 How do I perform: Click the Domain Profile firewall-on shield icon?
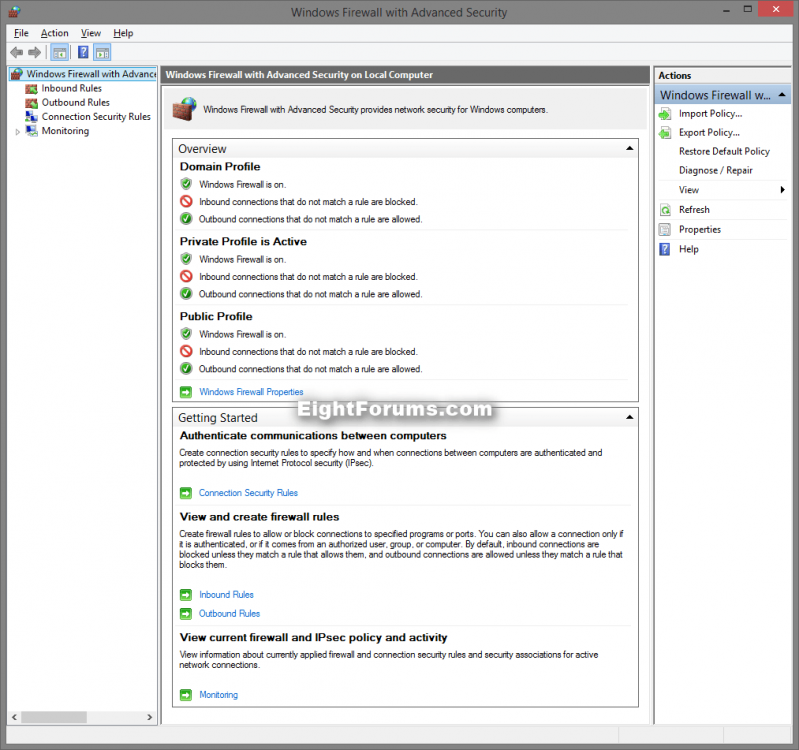(x=186, y=184)
